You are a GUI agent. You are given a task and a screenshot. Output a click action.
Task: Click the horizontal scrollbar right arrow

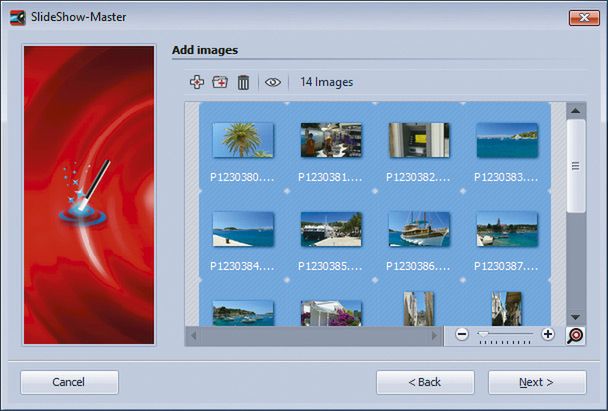(435, 335)
